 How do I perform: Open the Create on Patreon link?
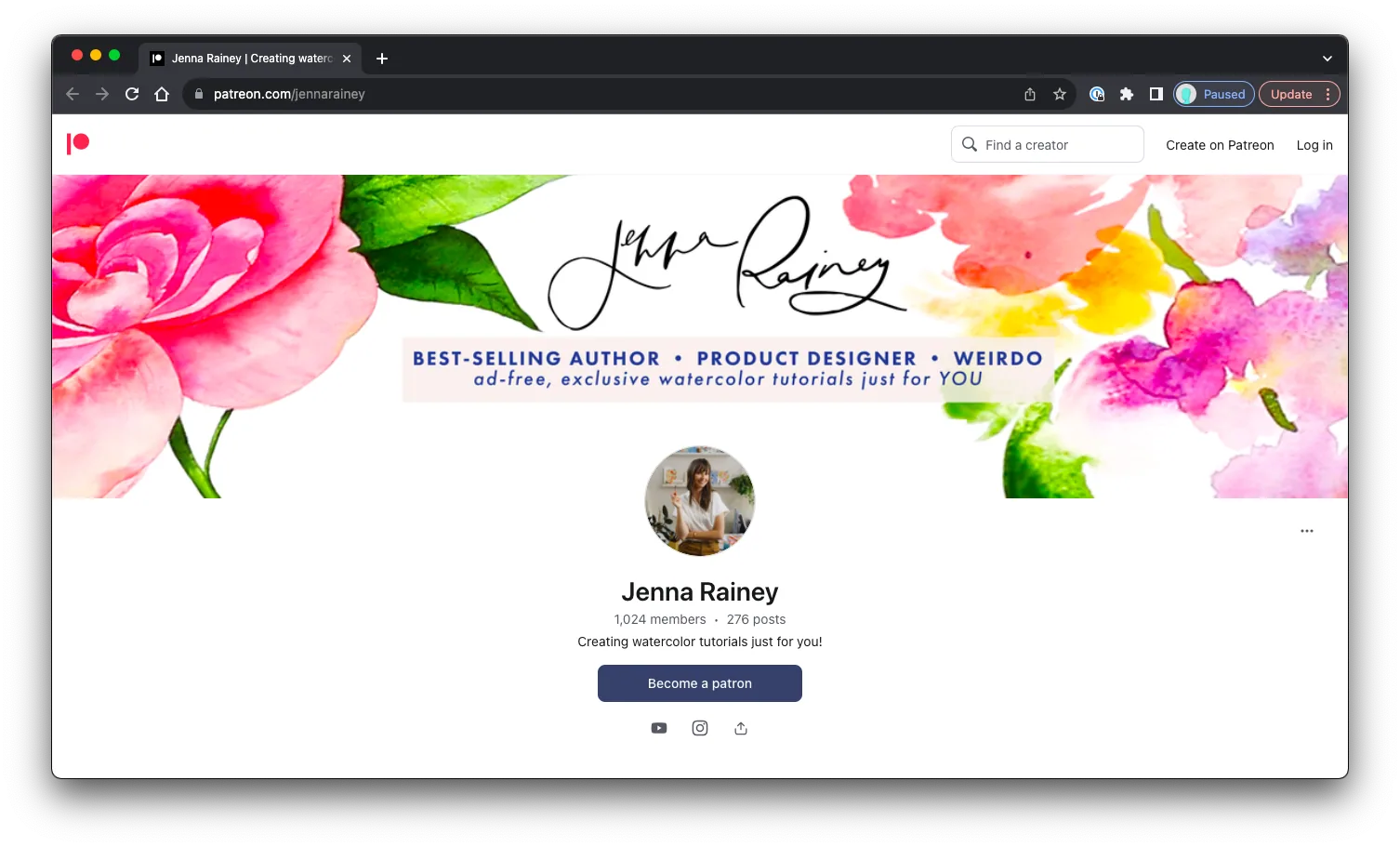1220,145
